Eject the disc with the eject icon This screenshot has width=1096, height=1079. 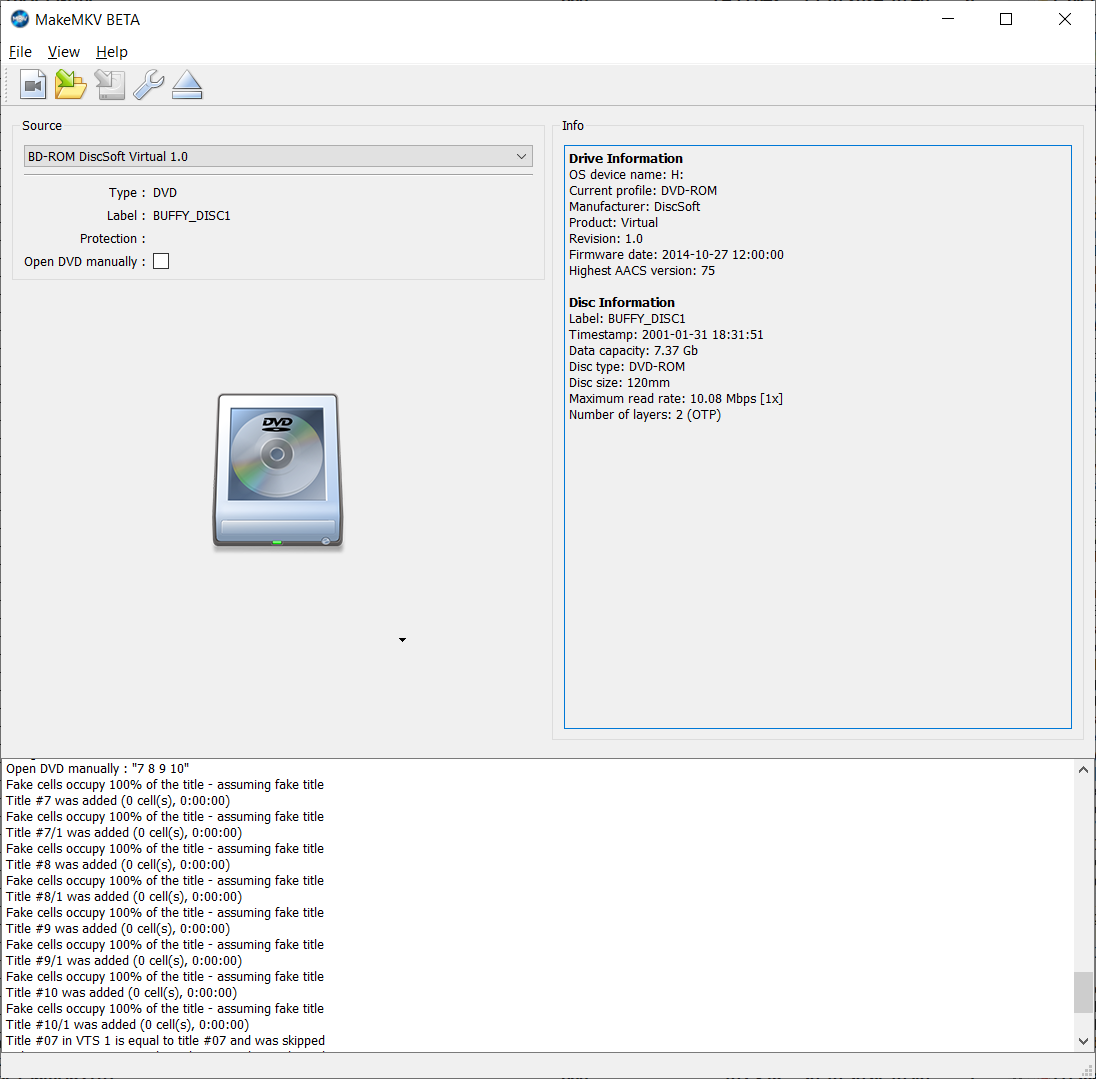187,85
